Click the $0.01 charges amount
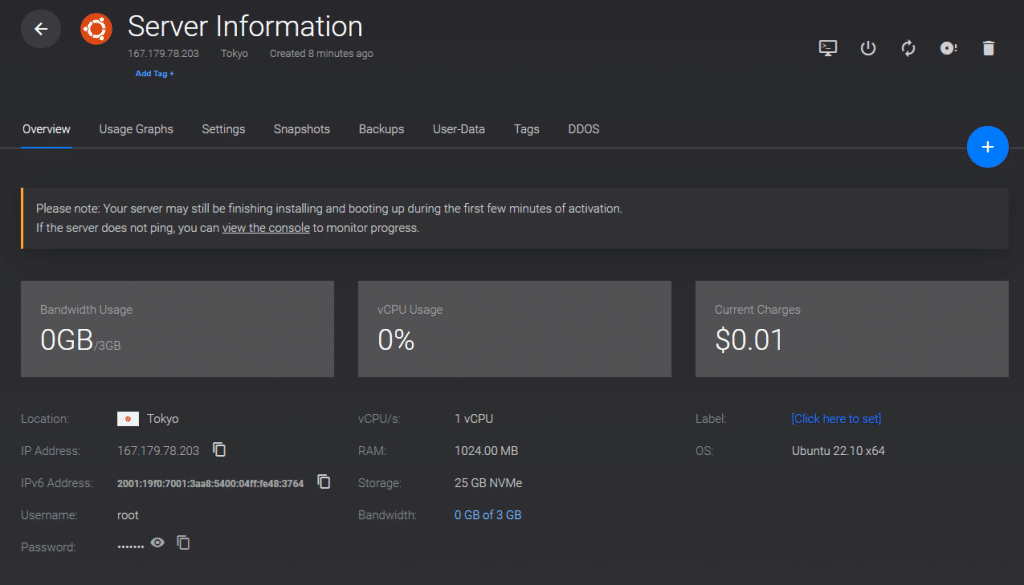 pyautogui.click(x=749, y=340)
